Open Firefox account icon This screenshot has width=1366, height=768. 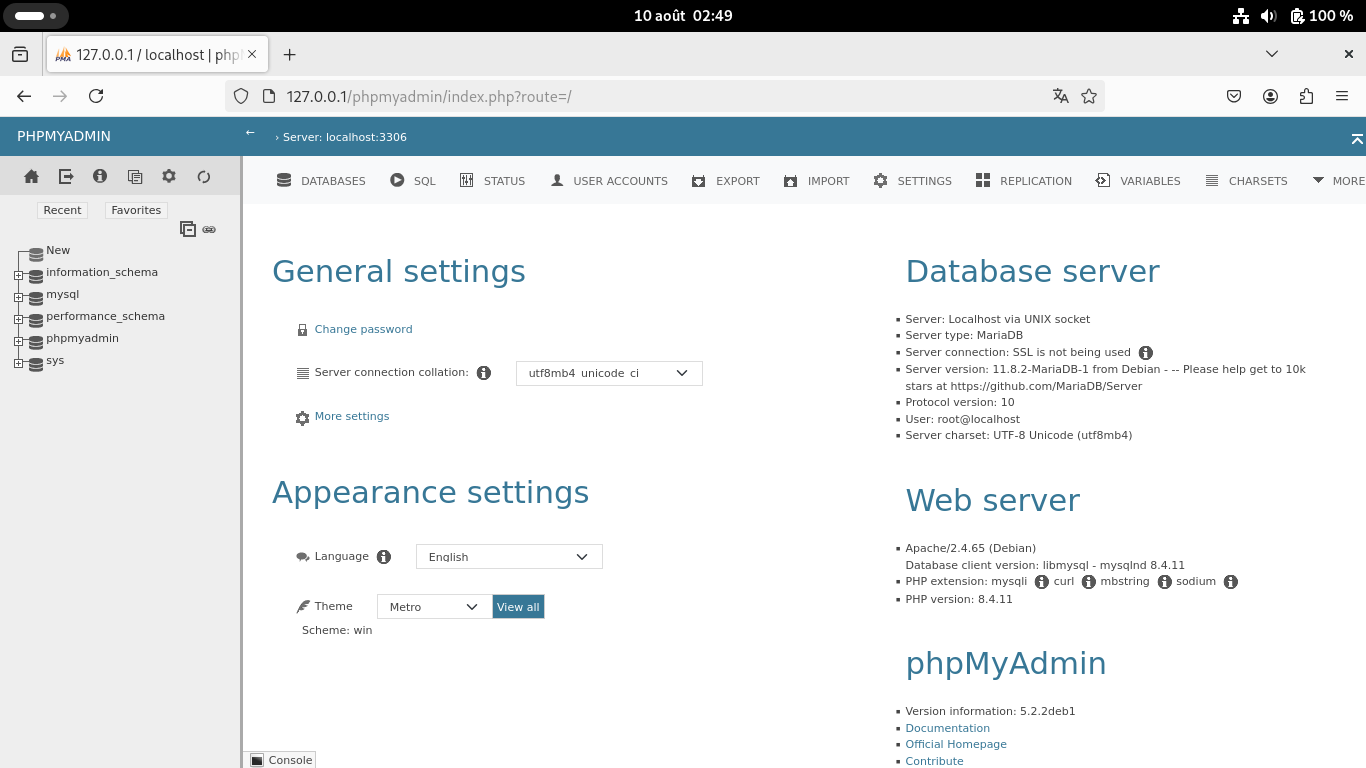point(1270,96)
